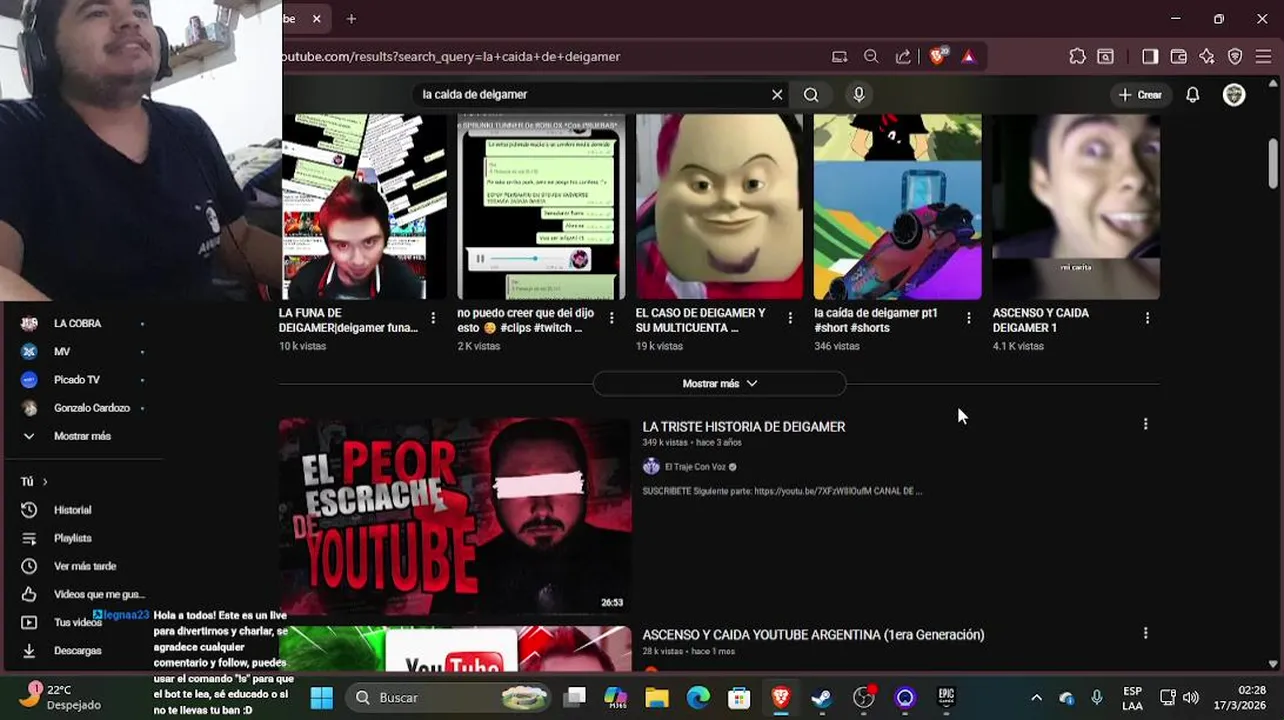This screenshot has height=720, width=1284.
Task: Open volume control in system tray
Action: coord(1190,697)
